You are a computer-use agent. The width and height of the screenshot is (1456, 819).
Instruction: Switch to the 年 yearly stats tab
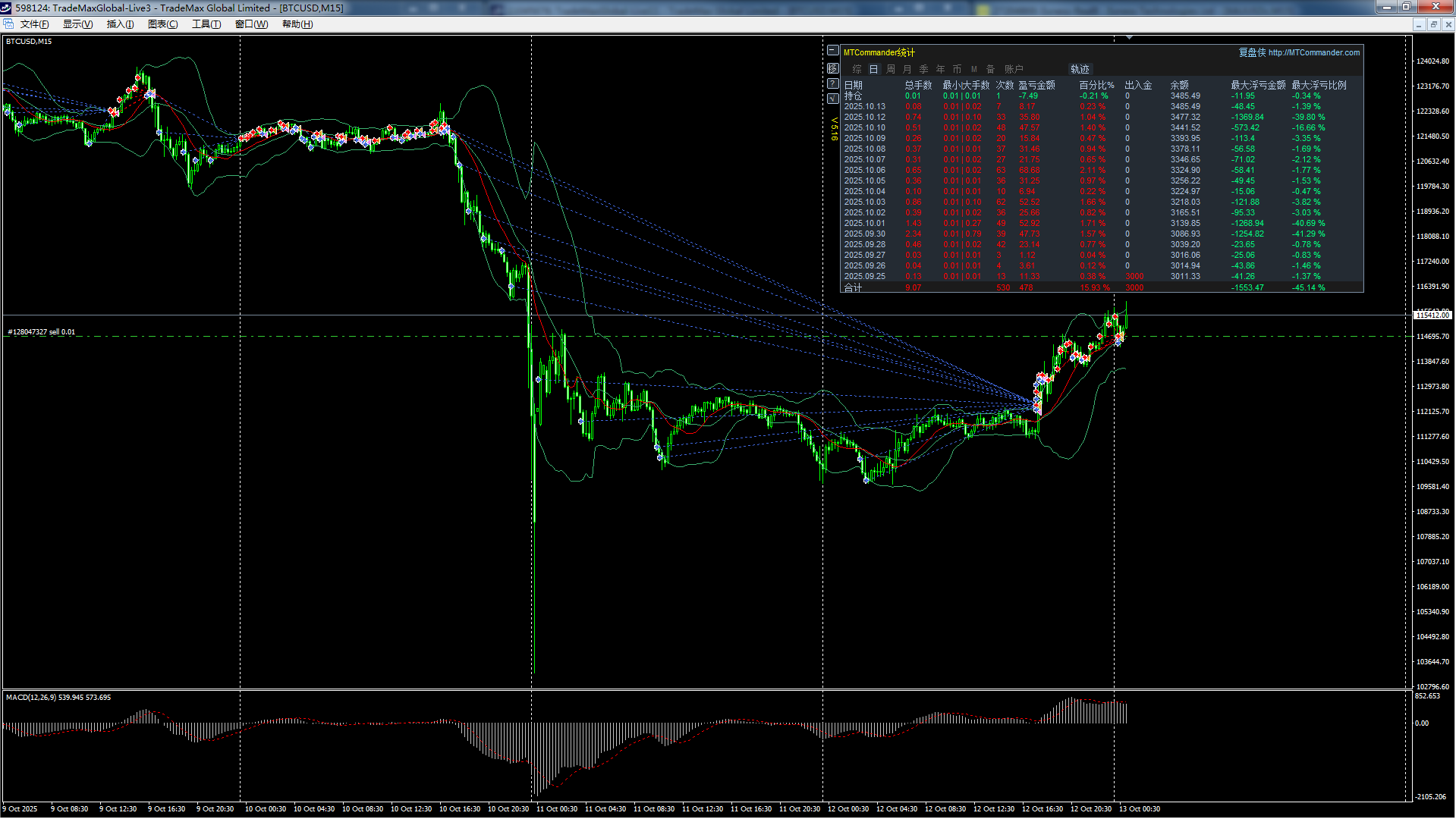(x=941, y=69)
